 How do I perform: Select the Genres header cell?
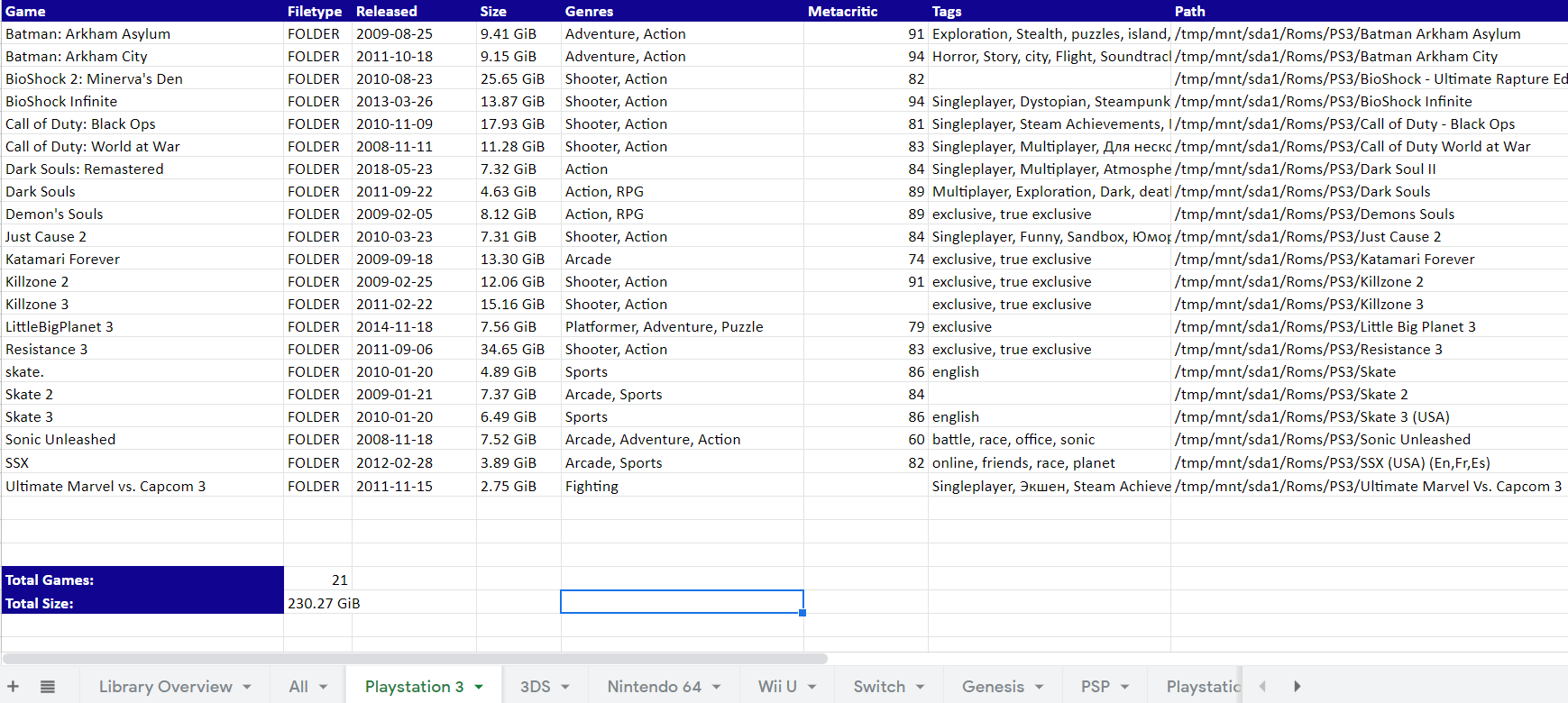coord(682,11)
